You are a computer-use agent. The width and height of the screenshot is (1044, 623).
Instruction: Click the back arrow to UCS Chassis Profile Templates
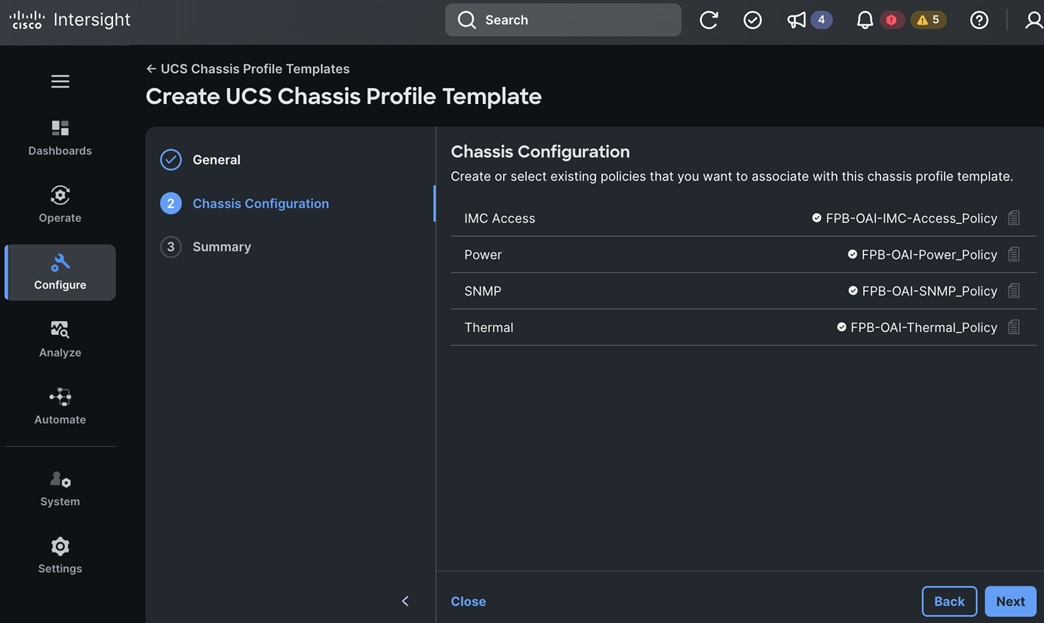pos(151,69)
